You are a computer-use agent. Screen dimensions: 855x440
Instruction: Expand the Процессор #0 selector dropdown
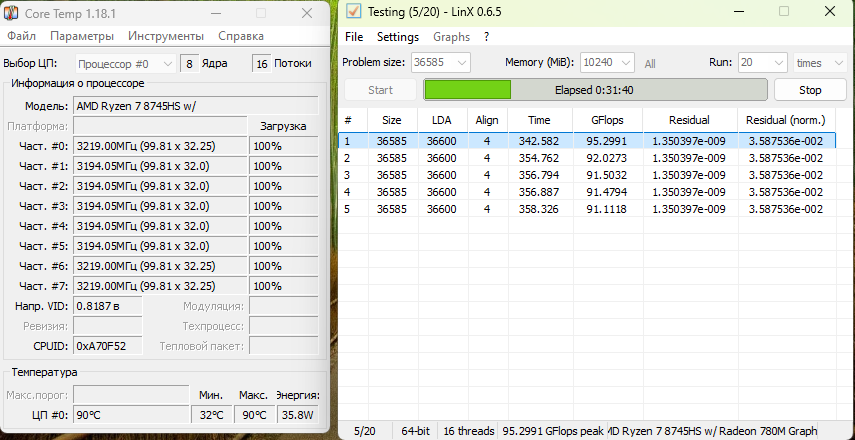point(125,64)
